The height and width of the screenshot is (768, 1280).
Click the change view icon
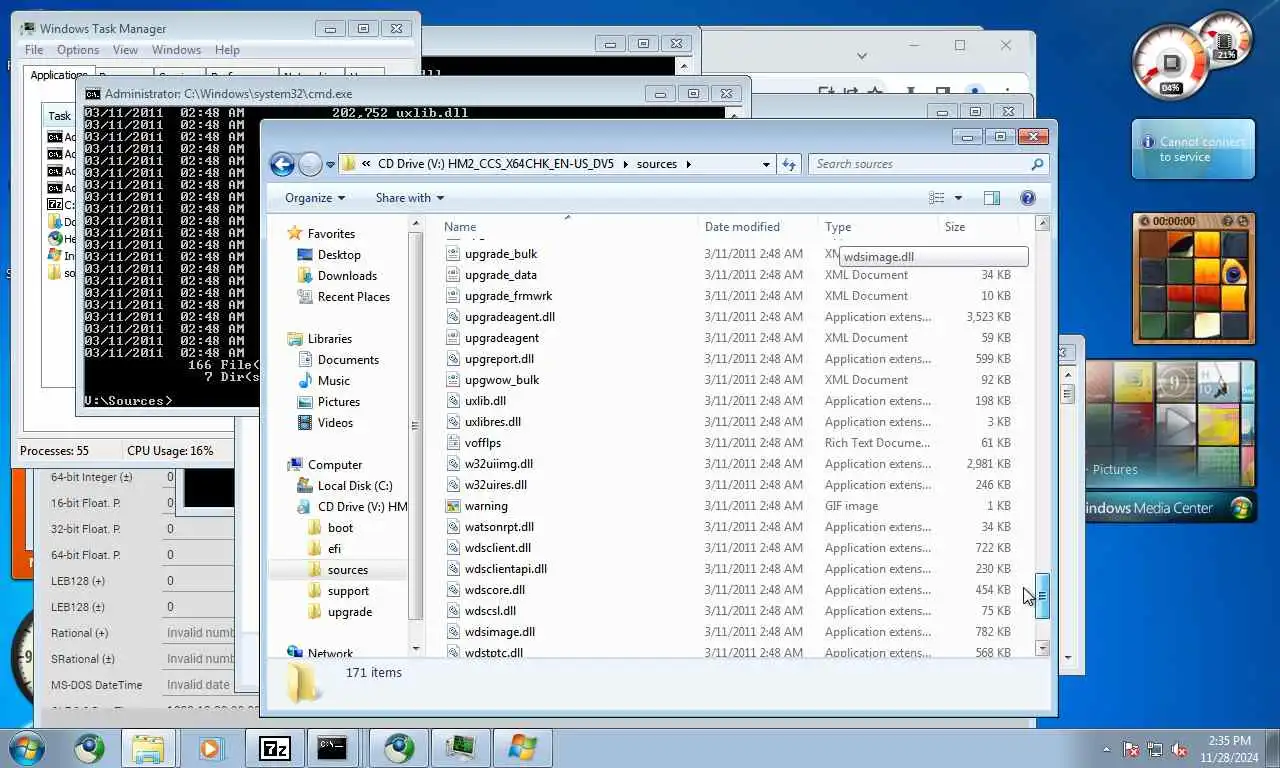(x=937, y=198)
